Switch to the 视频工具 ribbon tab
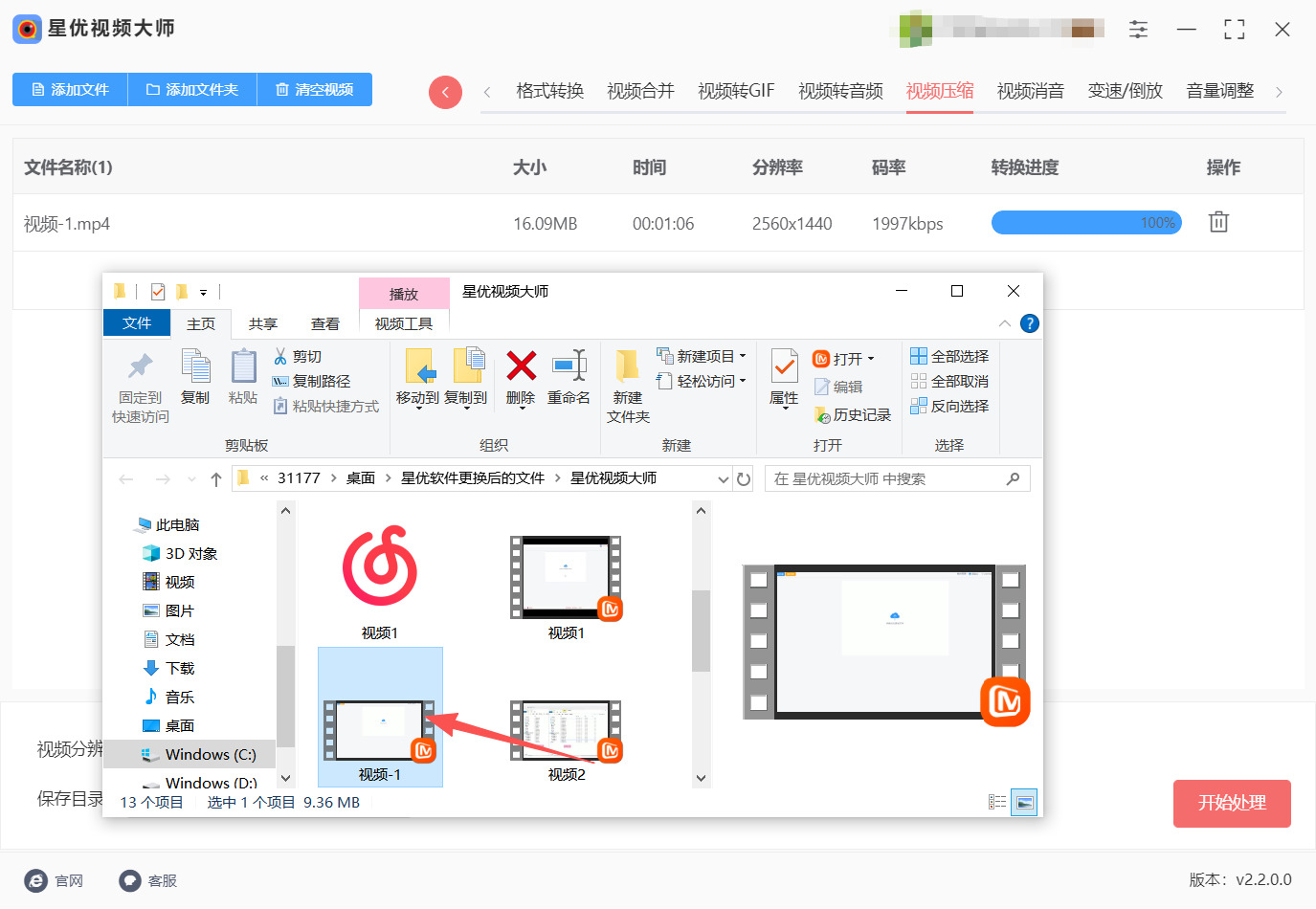Screen dimensions: 1316x909 [x=404, y=324]
